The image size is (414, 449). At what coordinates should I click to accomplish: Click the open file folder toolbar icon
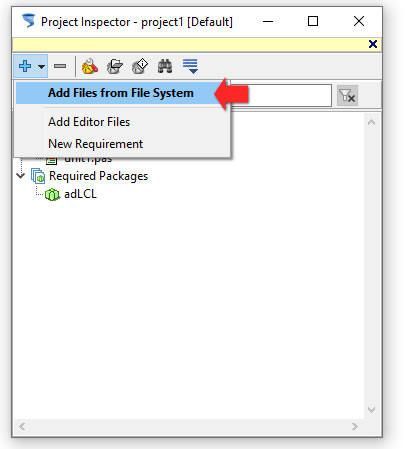[x=115, y=66]
